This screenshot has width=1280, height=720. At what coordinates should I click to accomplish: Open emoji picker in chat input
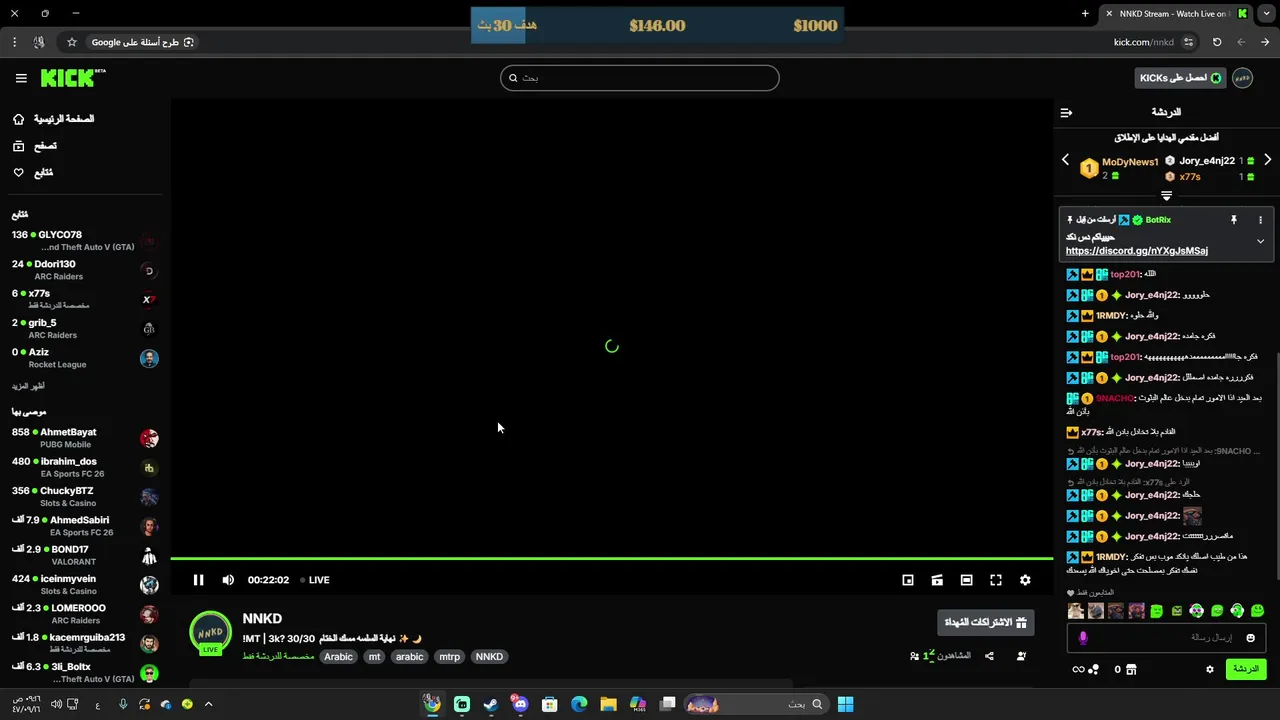point(1250,638)
